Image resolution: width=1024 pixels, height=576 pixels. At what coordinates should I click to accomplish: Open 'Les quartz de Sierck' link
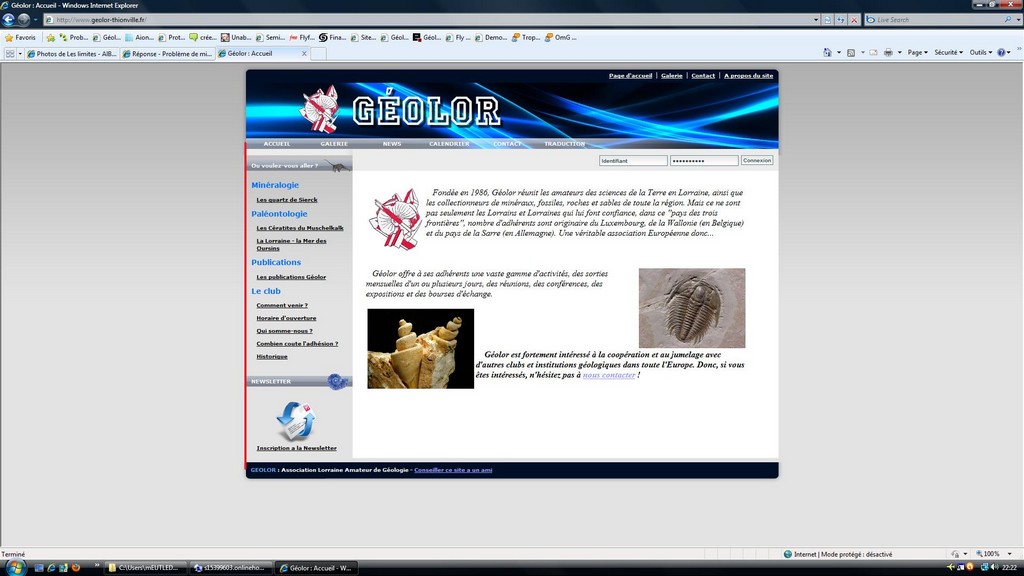[x=287, y=200]
